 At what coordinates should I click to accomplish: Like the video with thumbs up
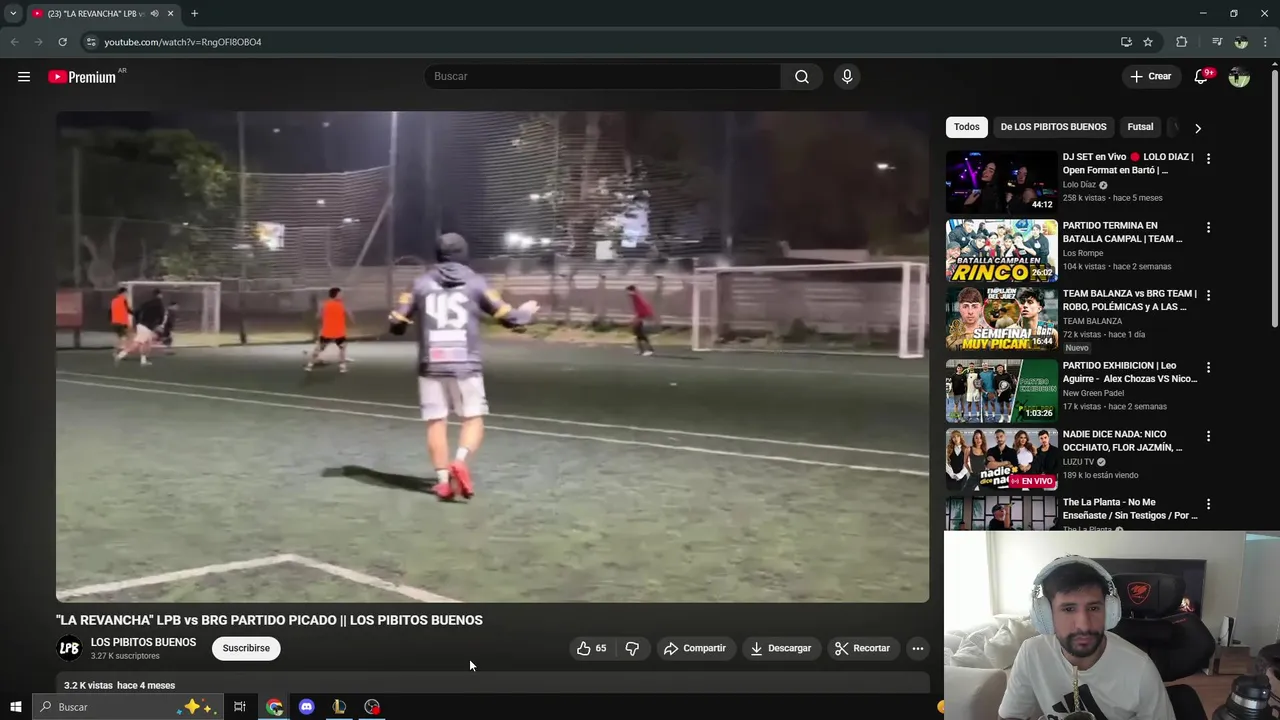592,648
